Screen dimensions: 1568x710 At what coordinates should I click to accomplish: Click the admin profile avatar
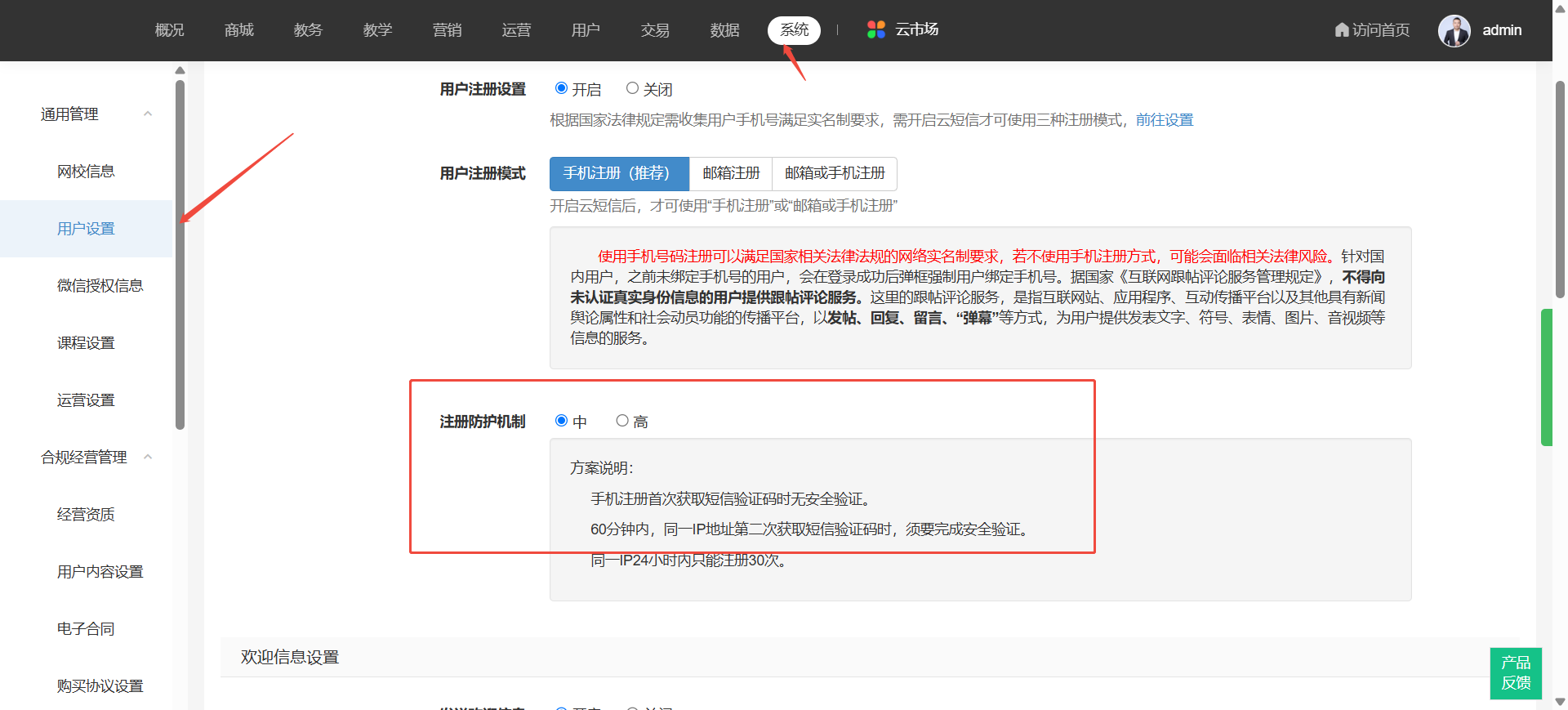coord(1454,31)
